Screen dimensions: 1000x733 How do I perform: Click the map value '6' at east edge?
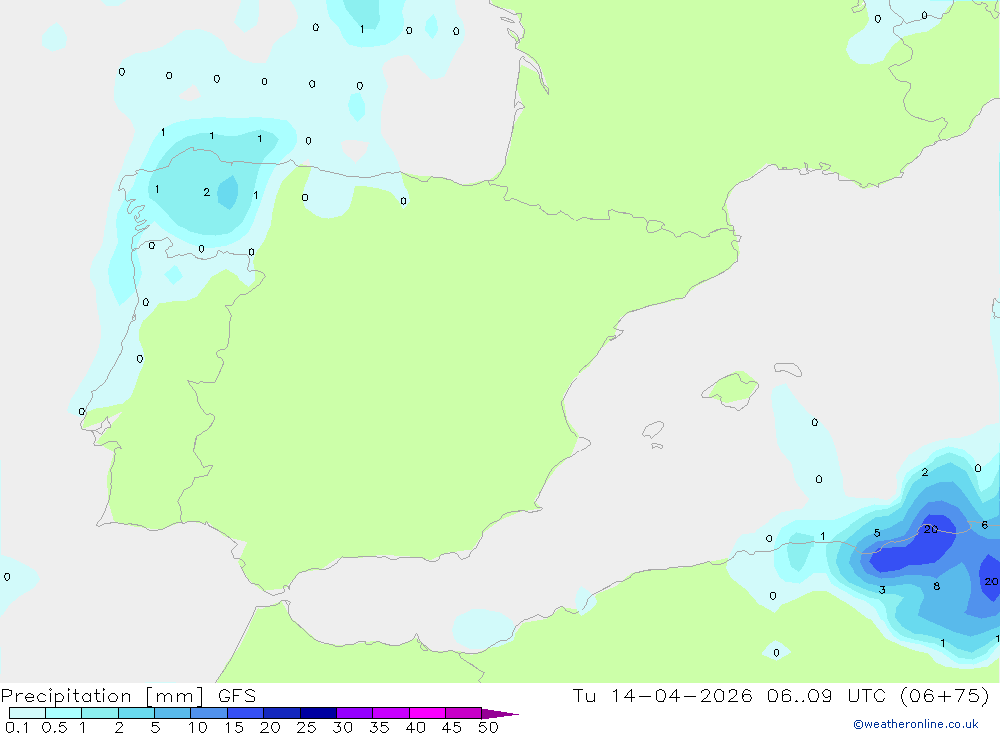[985, 525]
